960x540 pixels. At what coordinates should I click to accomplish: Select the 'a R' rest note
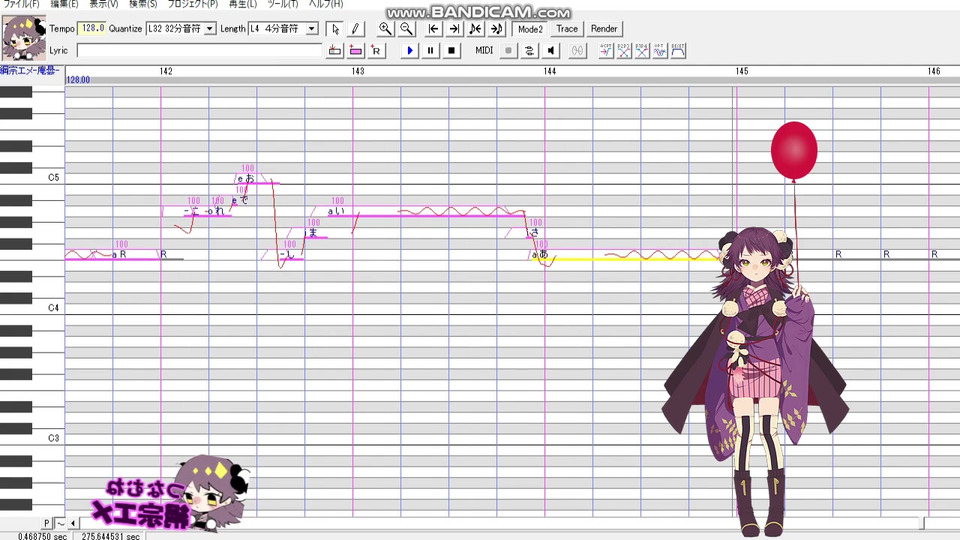[x=136, y=256]
